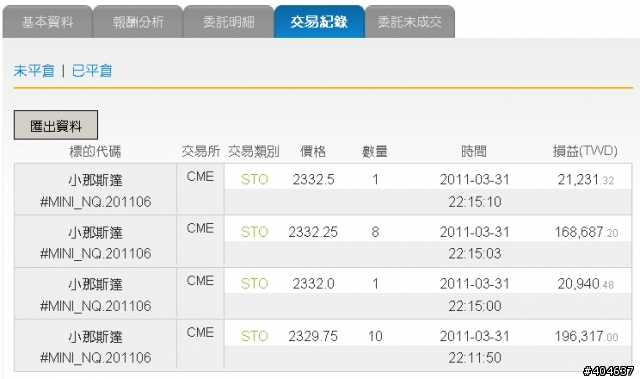Switch to the 委託未成交 tab
The image size is (640, 379).
point(410,22)
